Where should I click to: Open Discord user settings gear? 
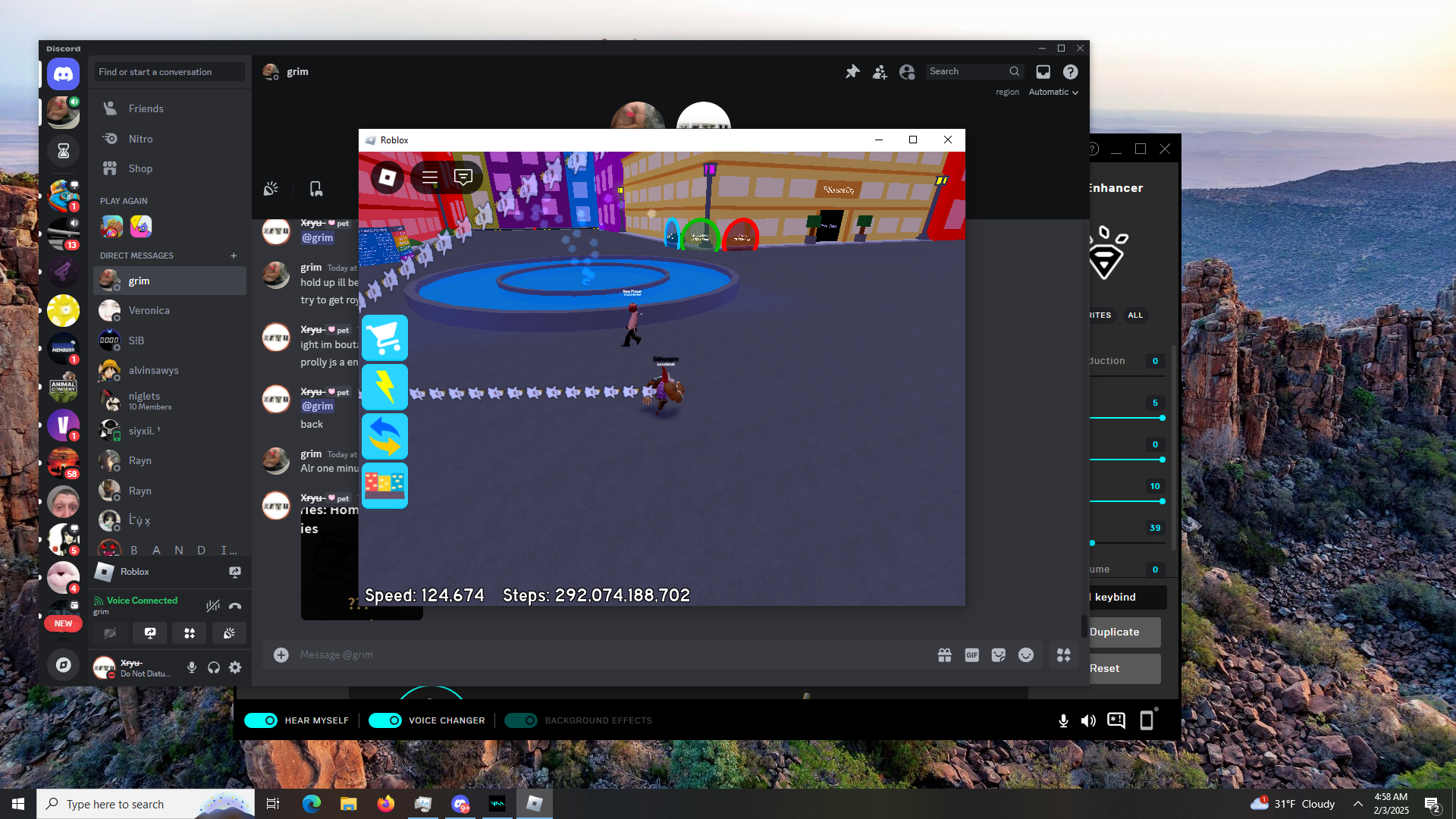coord(235,667)
